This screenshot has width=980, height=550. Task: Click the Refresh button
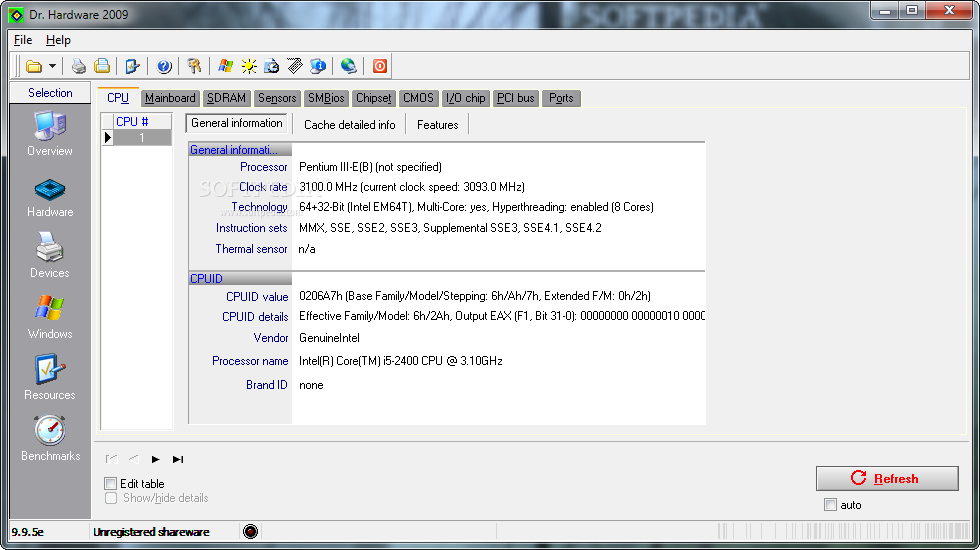[887, 478]
